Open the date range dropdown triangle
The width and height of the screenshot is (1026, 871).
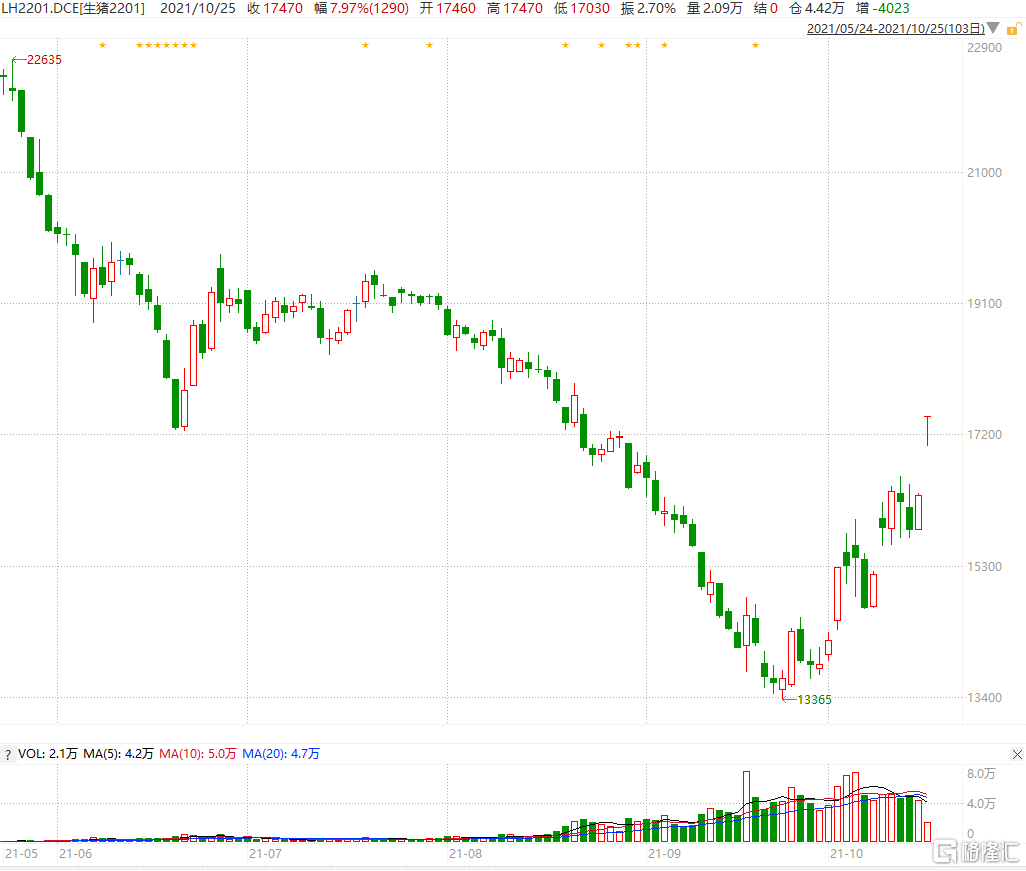[x=993, y=28]
